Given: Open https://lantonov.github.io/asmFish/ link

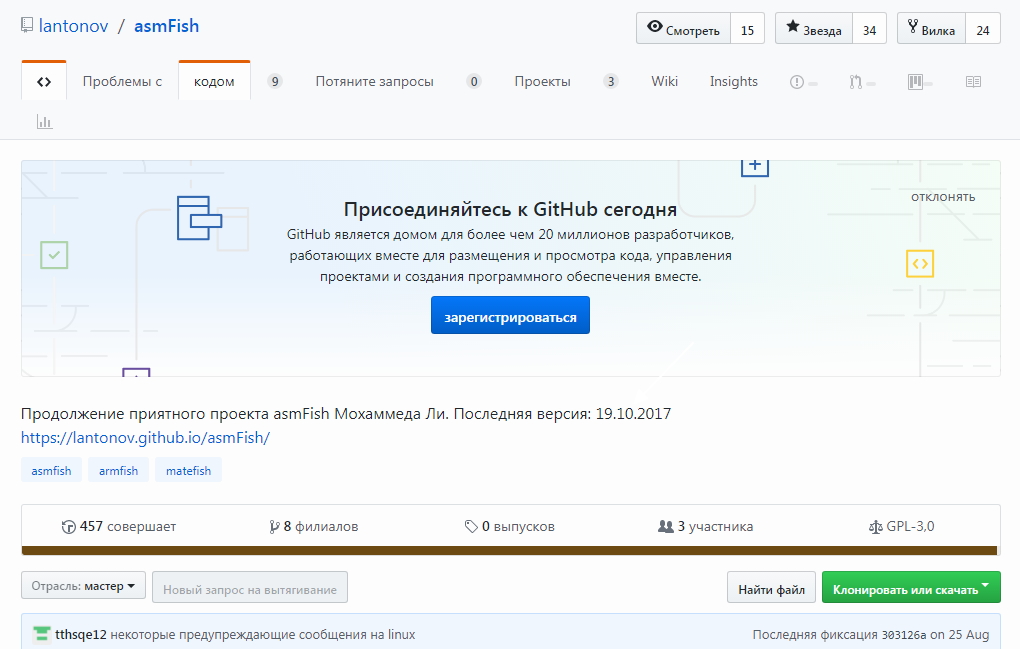Looking at the screenshot, I should click(x=145, y=438).
